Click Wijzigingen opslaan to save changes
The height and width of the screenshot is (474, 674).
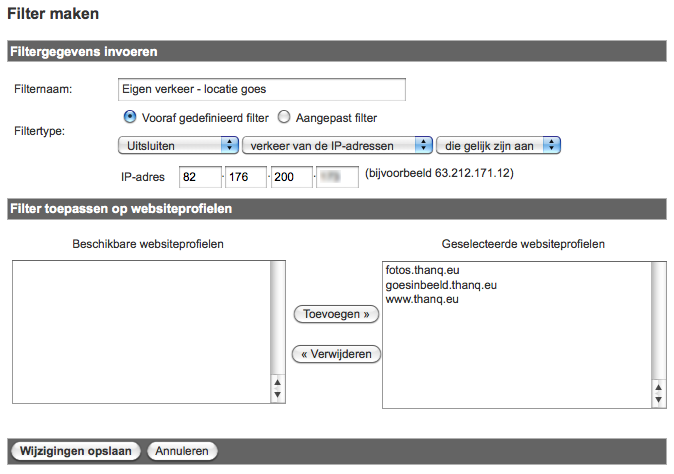76,451
